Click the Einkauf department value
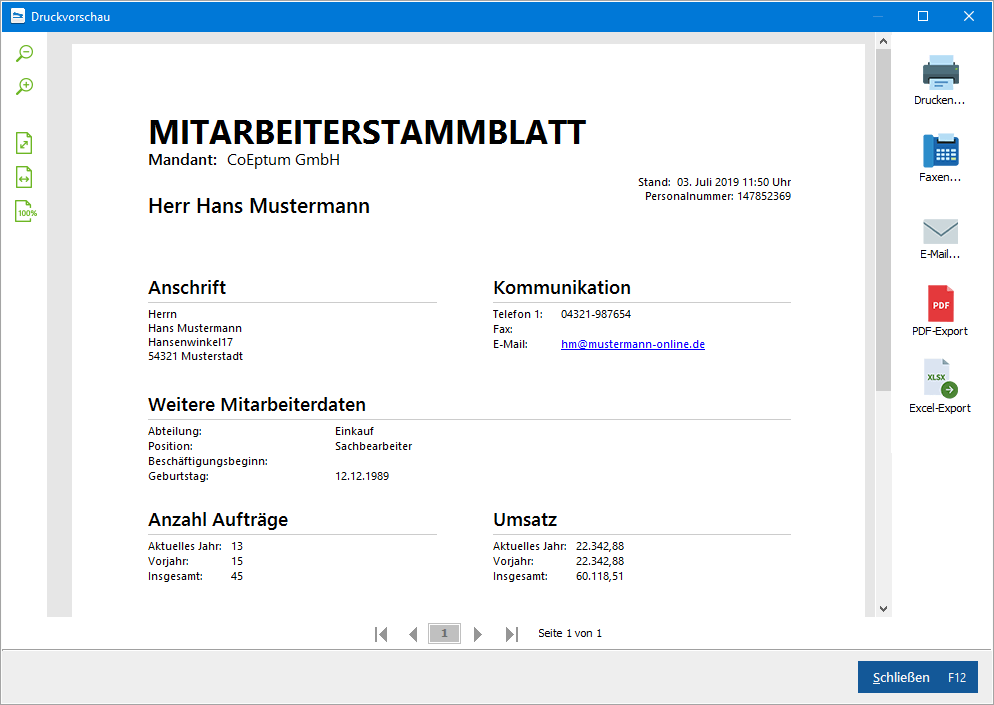Viewport: 994px width, 705px height. (x=354, y=431)
